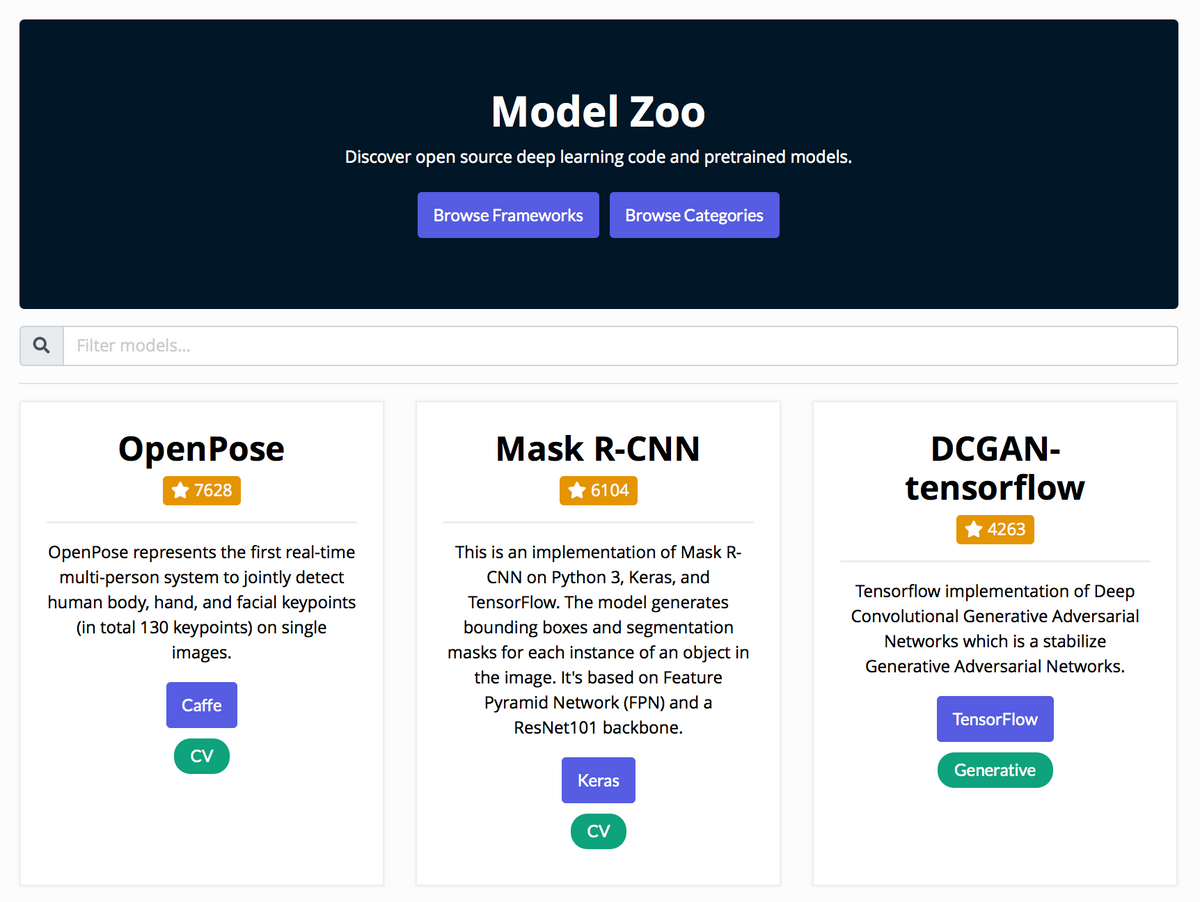Click the search magnifier icon
1200x902 pixels.
(x=41, y=346)
